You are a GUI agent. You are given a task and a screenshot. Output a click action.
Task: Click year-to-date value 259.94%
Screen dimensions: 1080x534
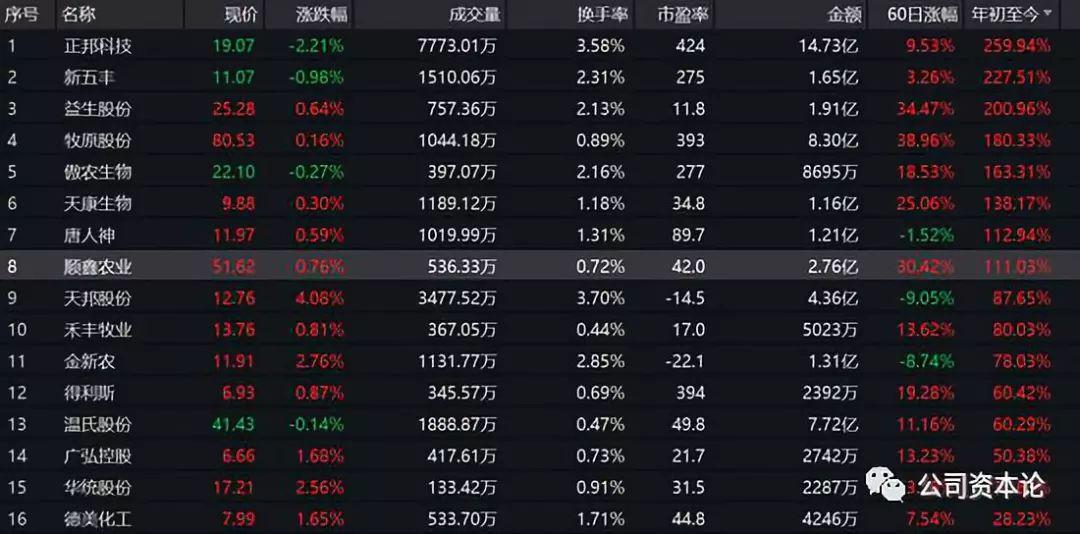[1017, 46]
